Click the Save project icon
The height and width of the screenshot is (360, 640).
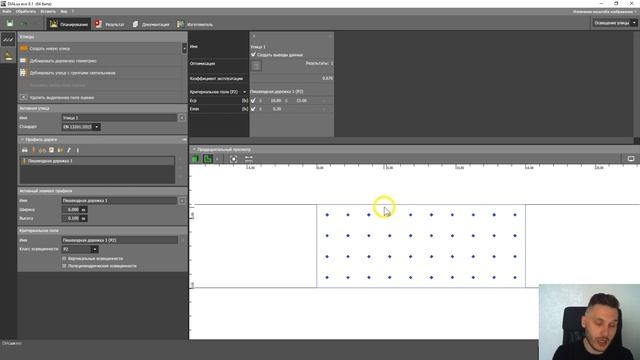[x=10, y=24]
